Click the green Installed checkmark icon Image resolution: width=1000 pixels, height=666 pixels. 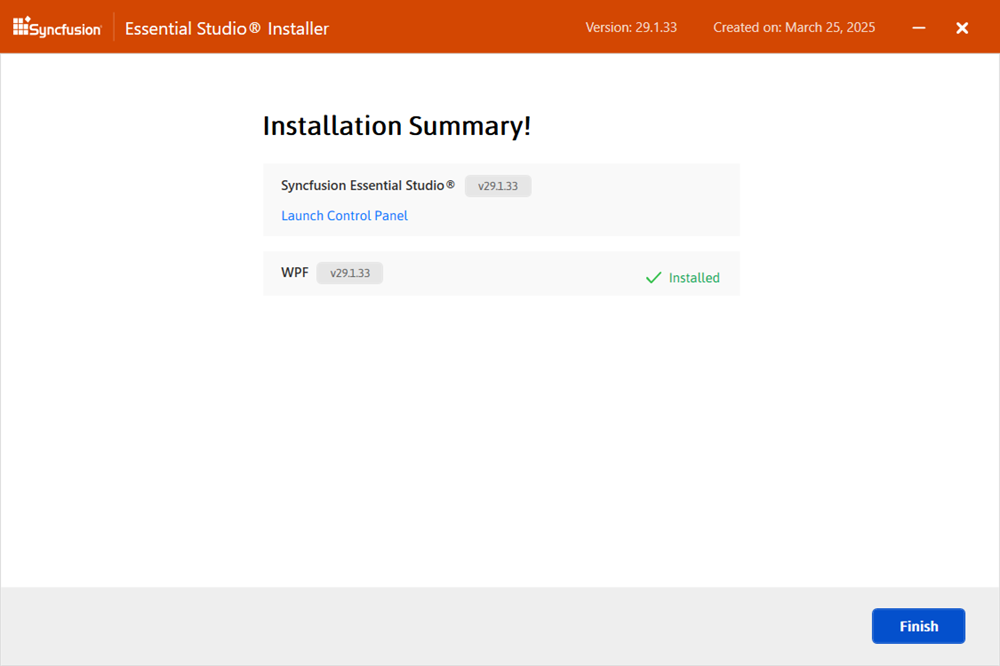click(654, 278)
